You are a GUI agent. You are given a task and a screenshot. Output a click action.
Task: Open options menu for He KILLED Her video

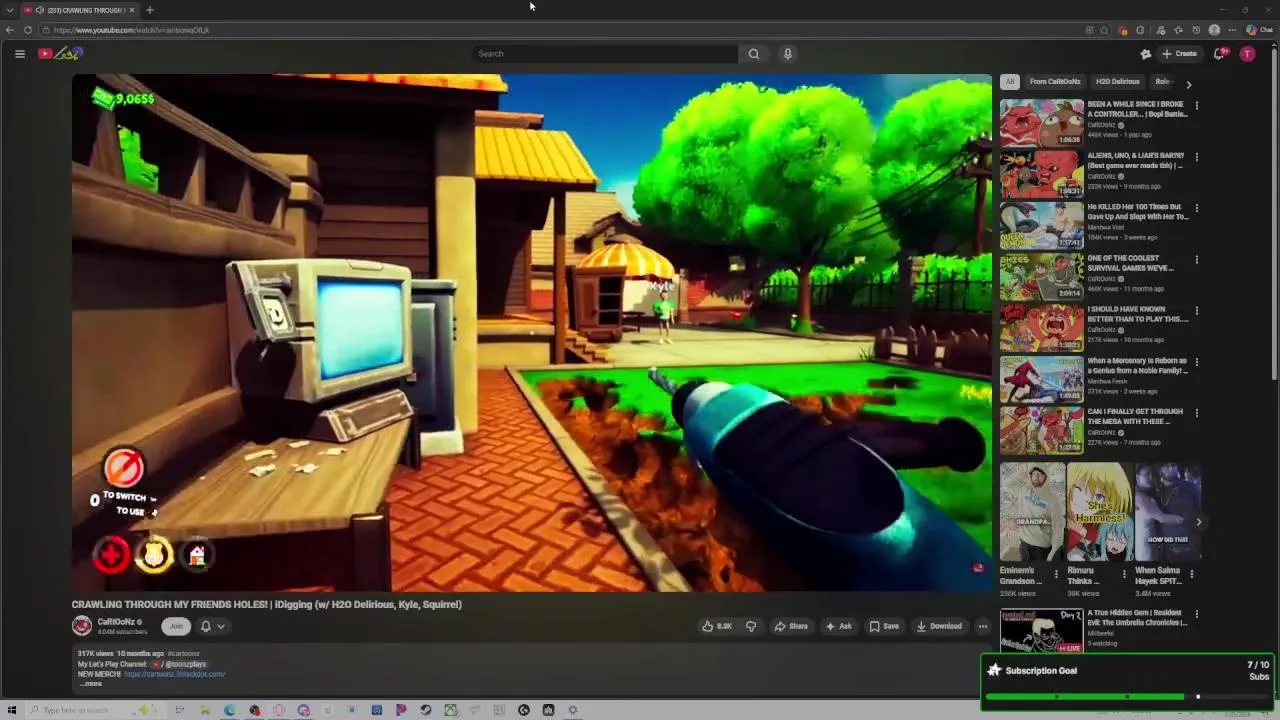[x=1197, y=208]
